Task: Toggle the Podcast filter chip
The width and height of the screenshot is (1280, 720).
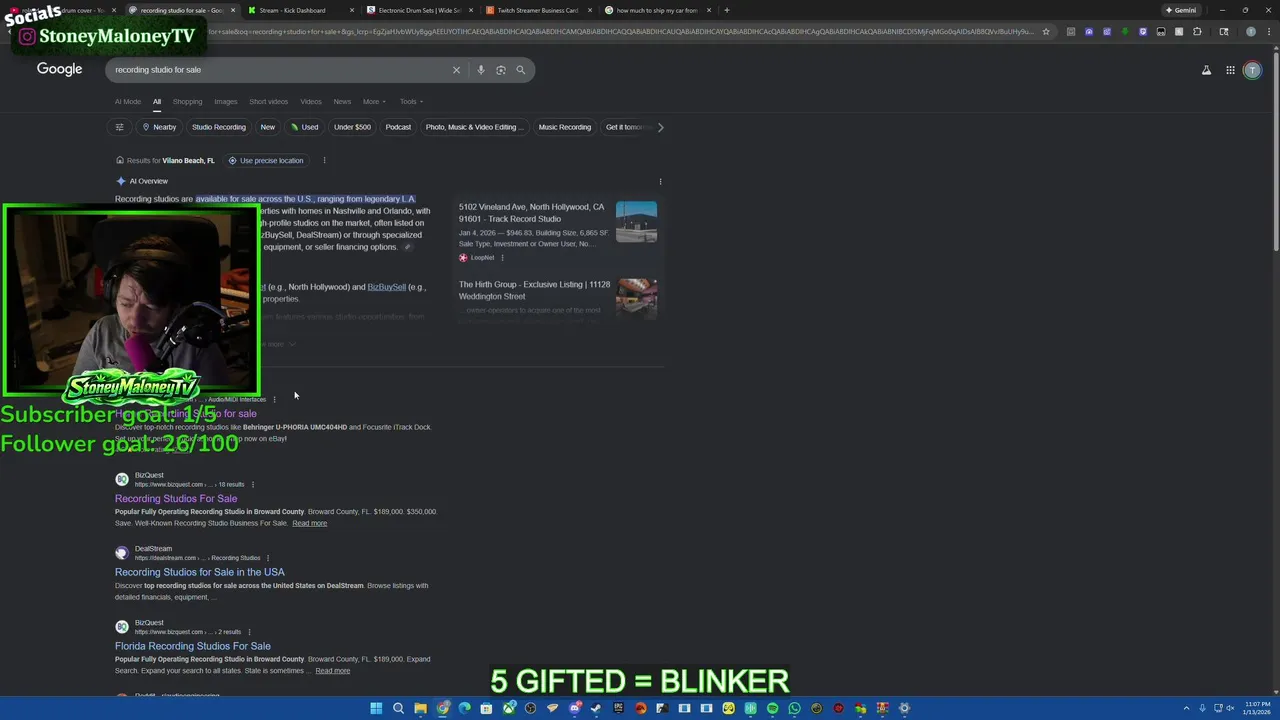Action: coord(398,127)
